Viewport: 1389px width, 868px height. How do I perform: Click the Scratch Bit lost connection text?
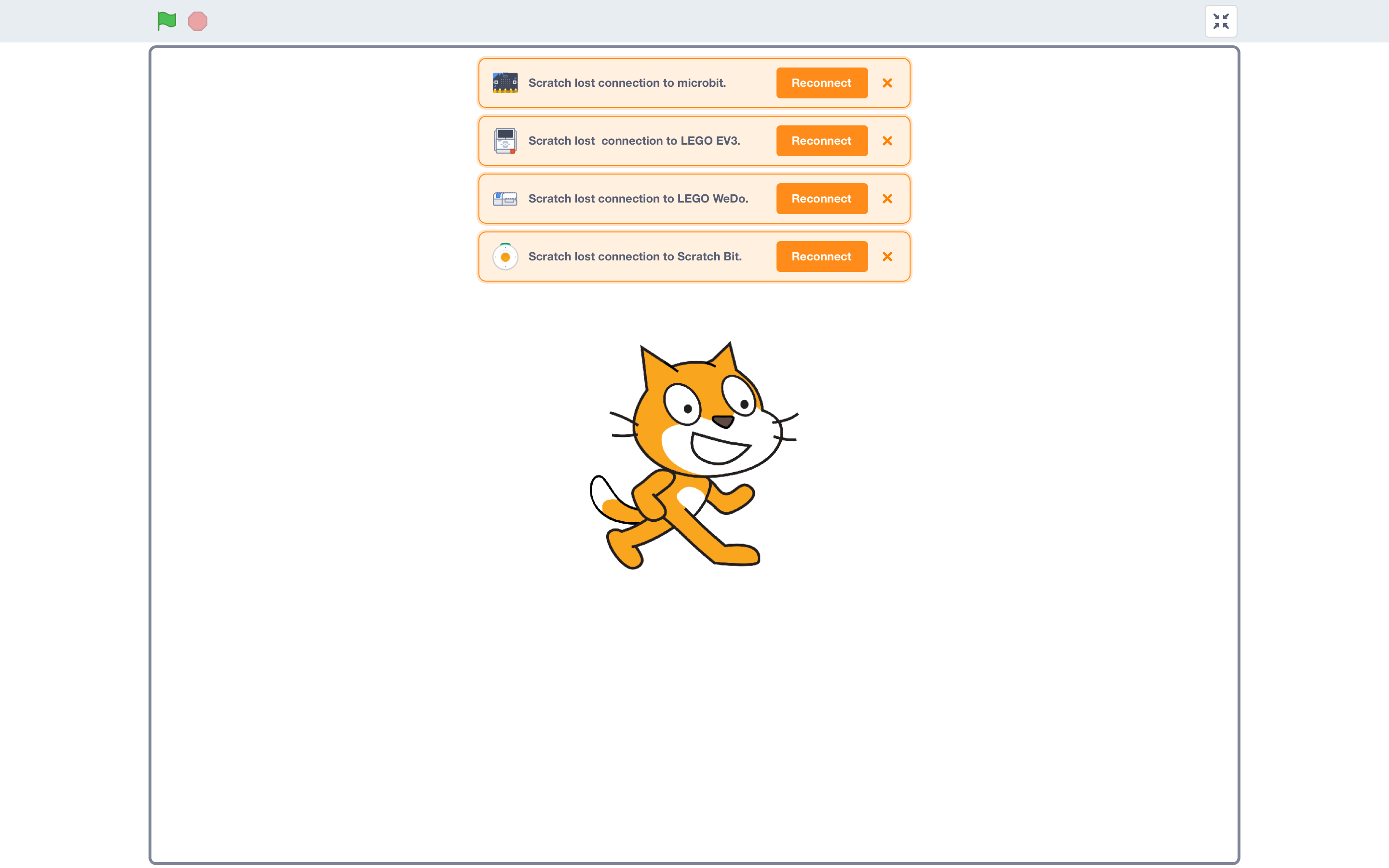coord(635,257)
